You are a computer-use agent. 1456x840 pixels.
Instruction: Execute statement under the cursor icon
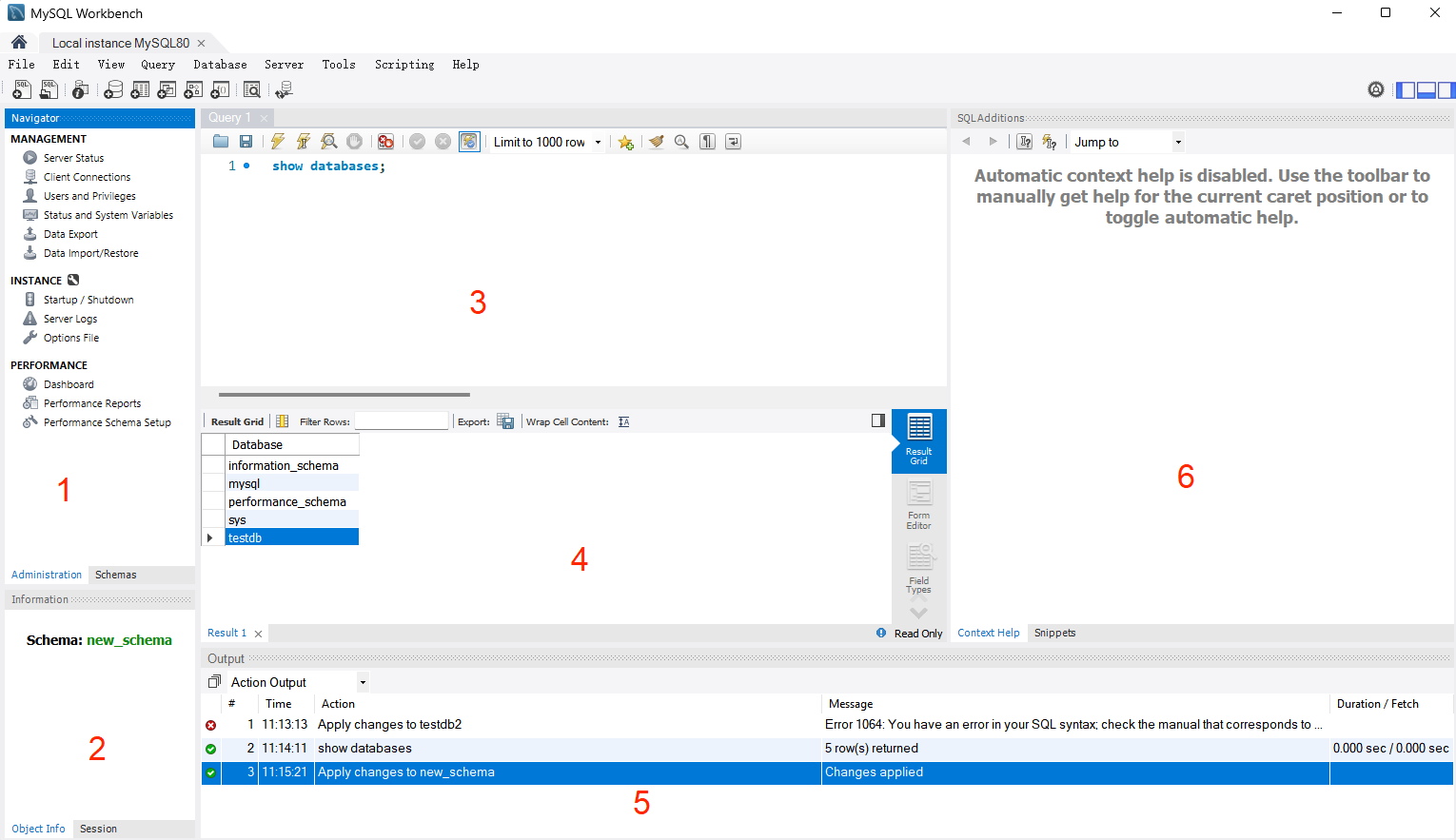[303, 142]
